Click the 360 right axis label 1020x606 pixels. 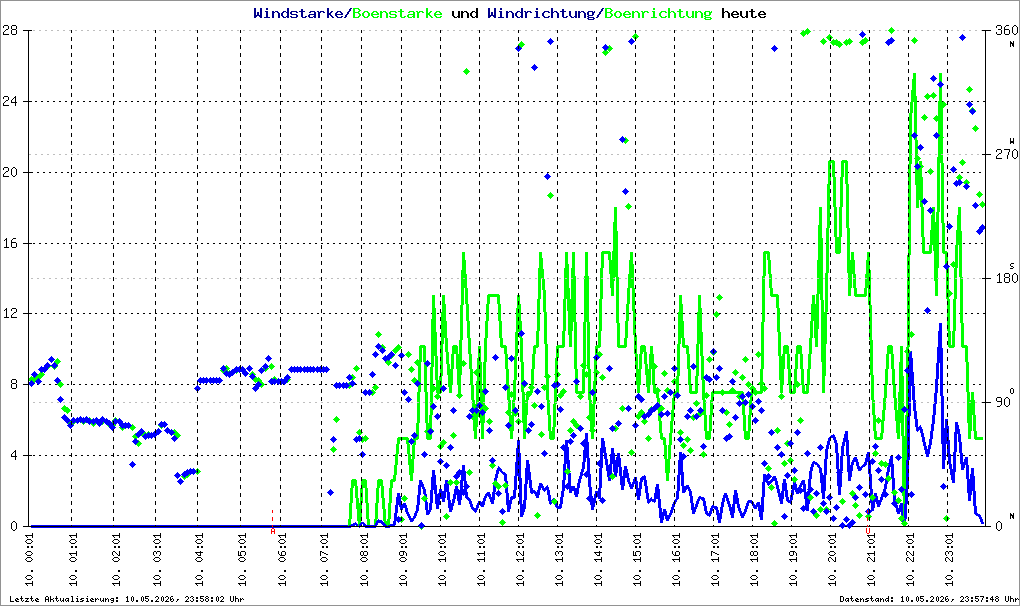tap(1006, 31)
